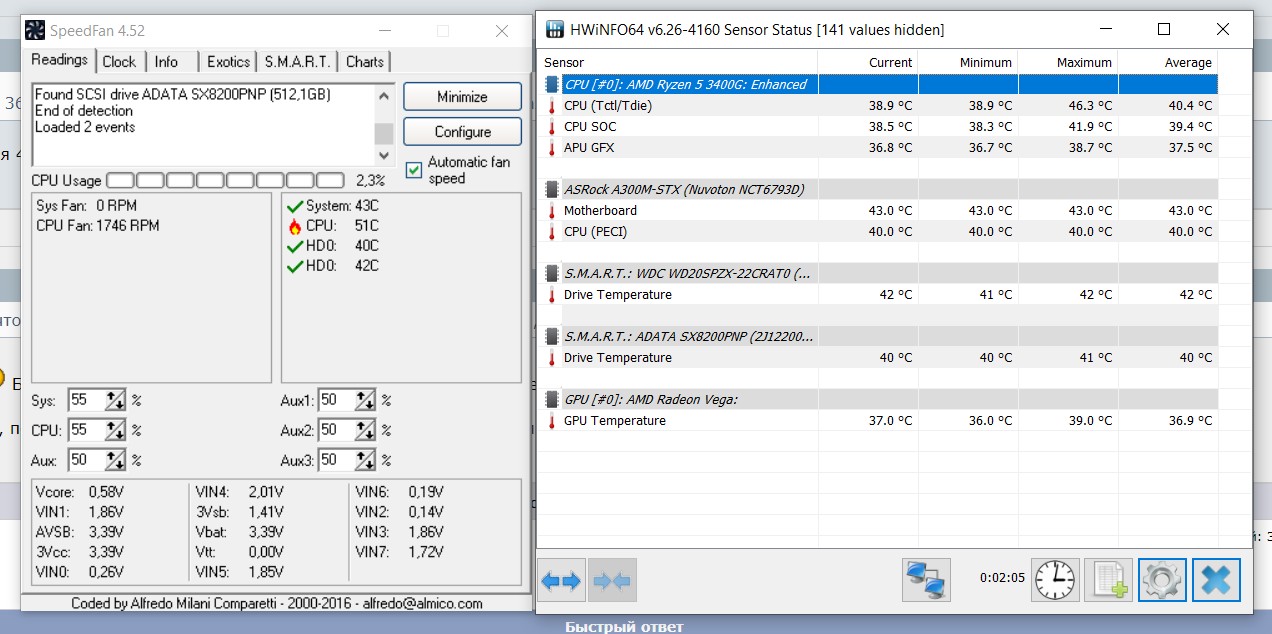Adjust the Aux fan speed stepper arrows
The image size is (1272, 634).
(x=116, y=460)
